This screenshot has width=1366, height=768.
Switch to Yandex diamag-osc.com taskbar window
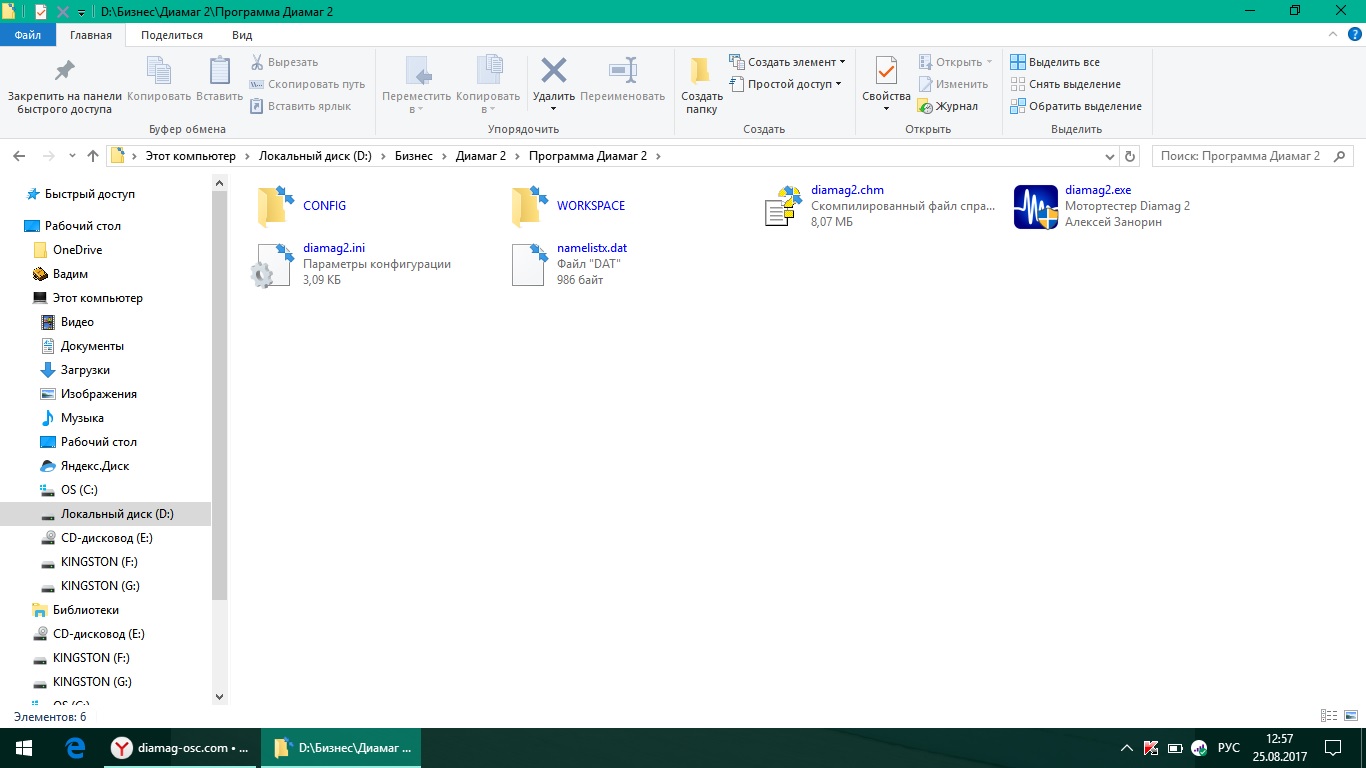pos(180,748)
